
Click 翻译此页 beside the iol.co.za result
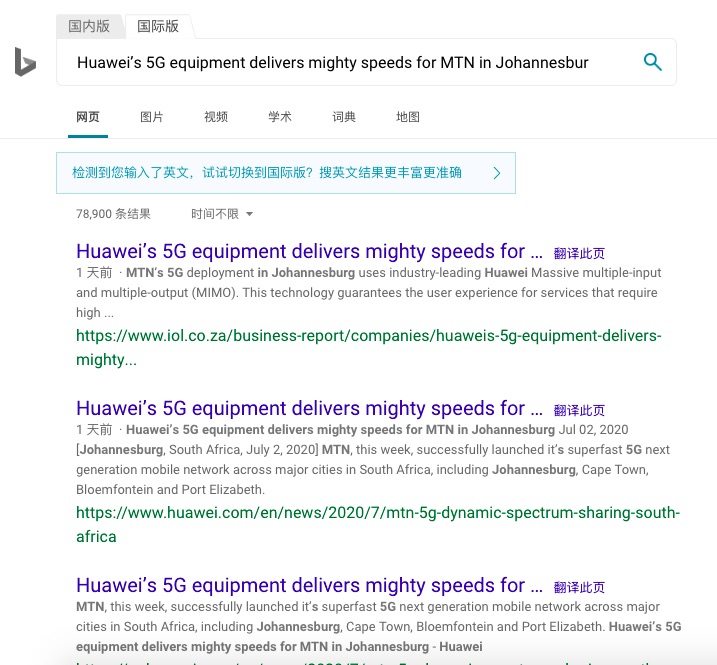tap(579, 253)
